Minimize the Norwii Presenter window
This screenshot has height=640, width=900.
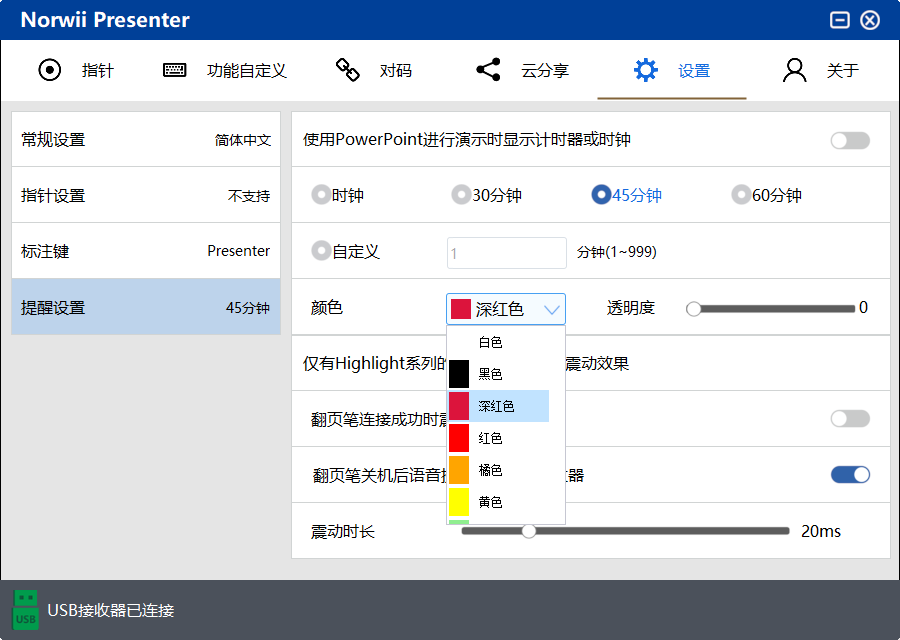click(840, 20)
